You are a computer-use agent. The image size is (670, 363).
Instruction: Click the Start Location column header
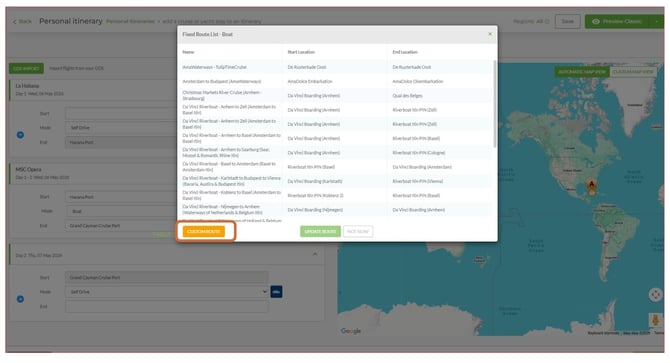(301, 52)
